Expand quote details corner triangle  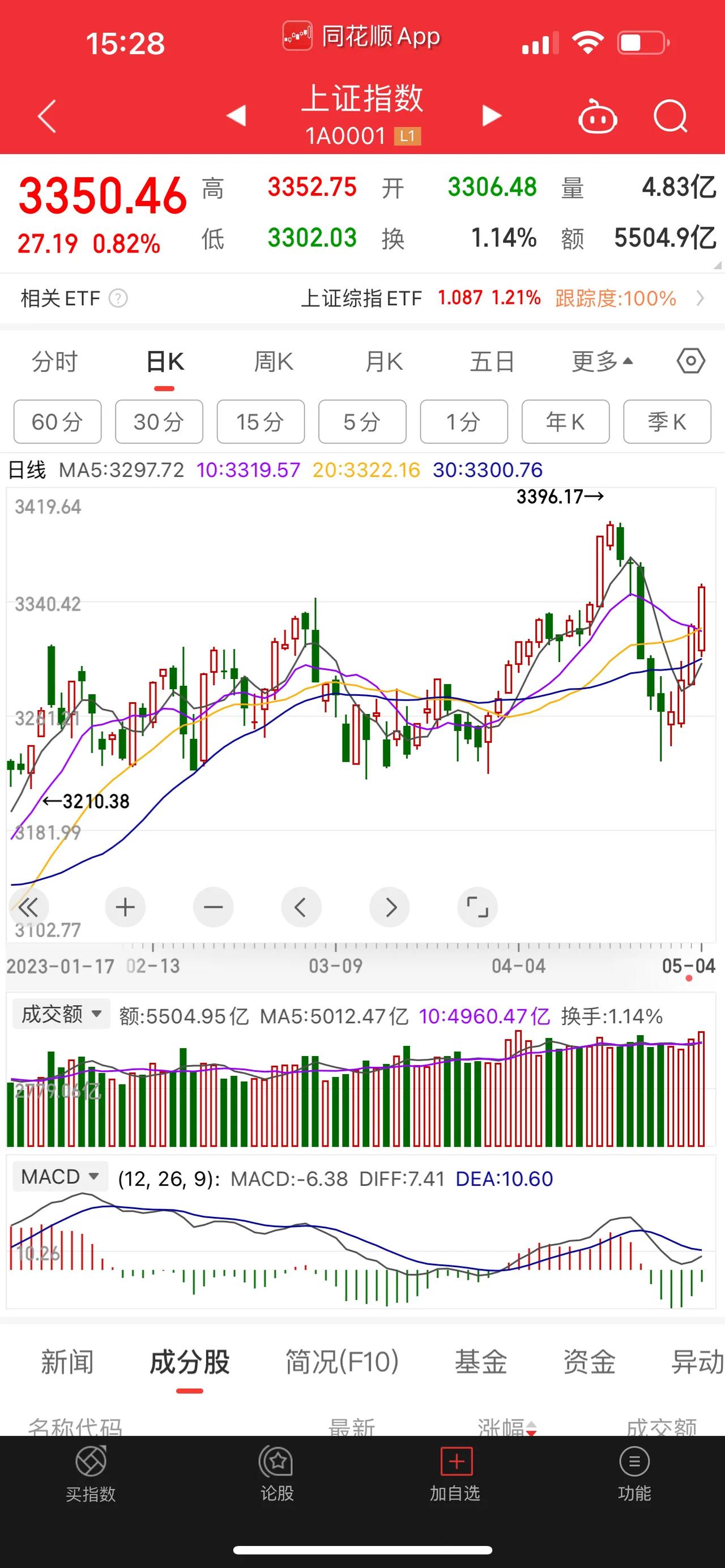click(717, 266)
